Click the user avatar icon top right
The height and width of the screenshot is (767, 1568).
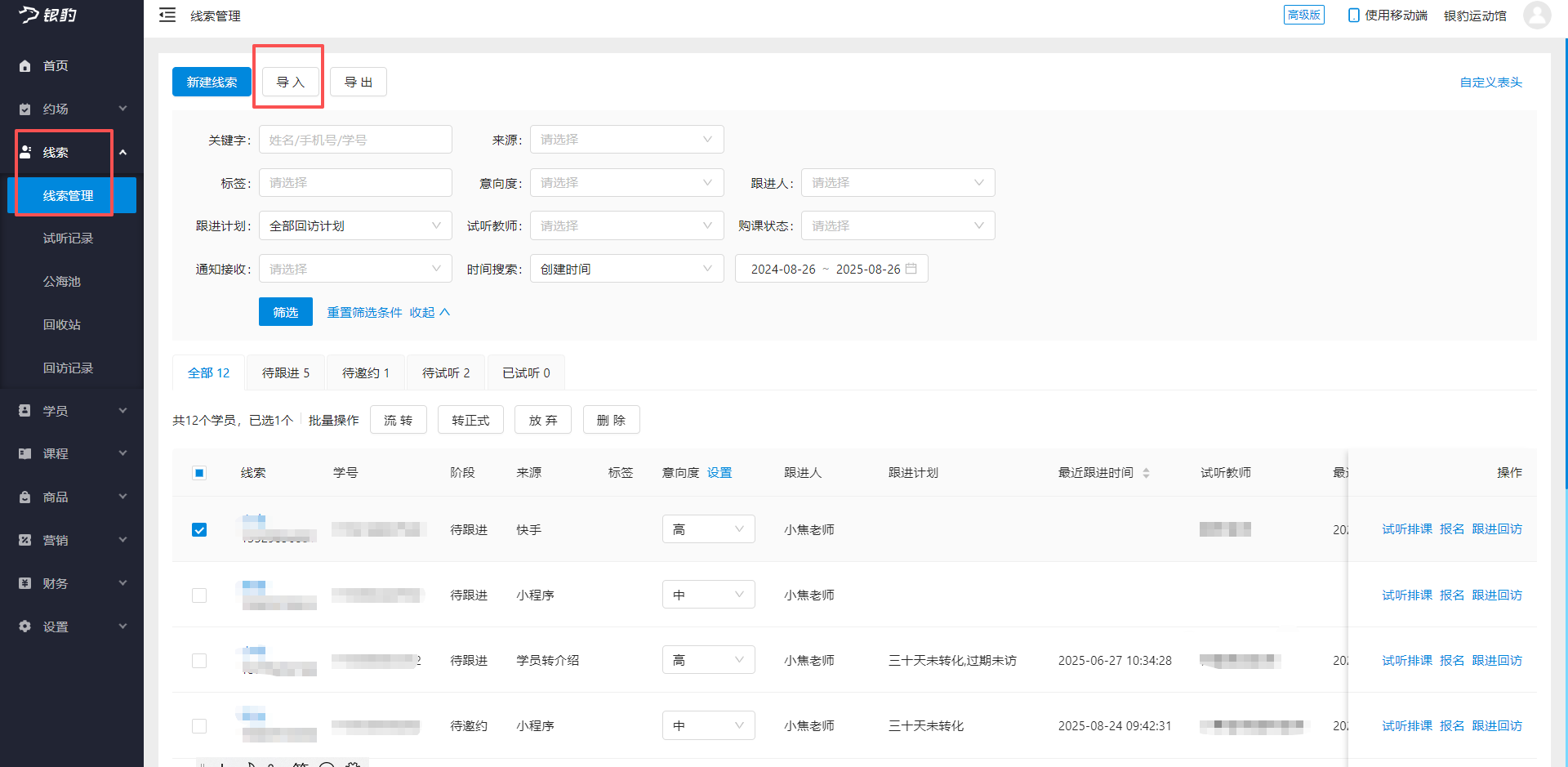point(1538,15)
